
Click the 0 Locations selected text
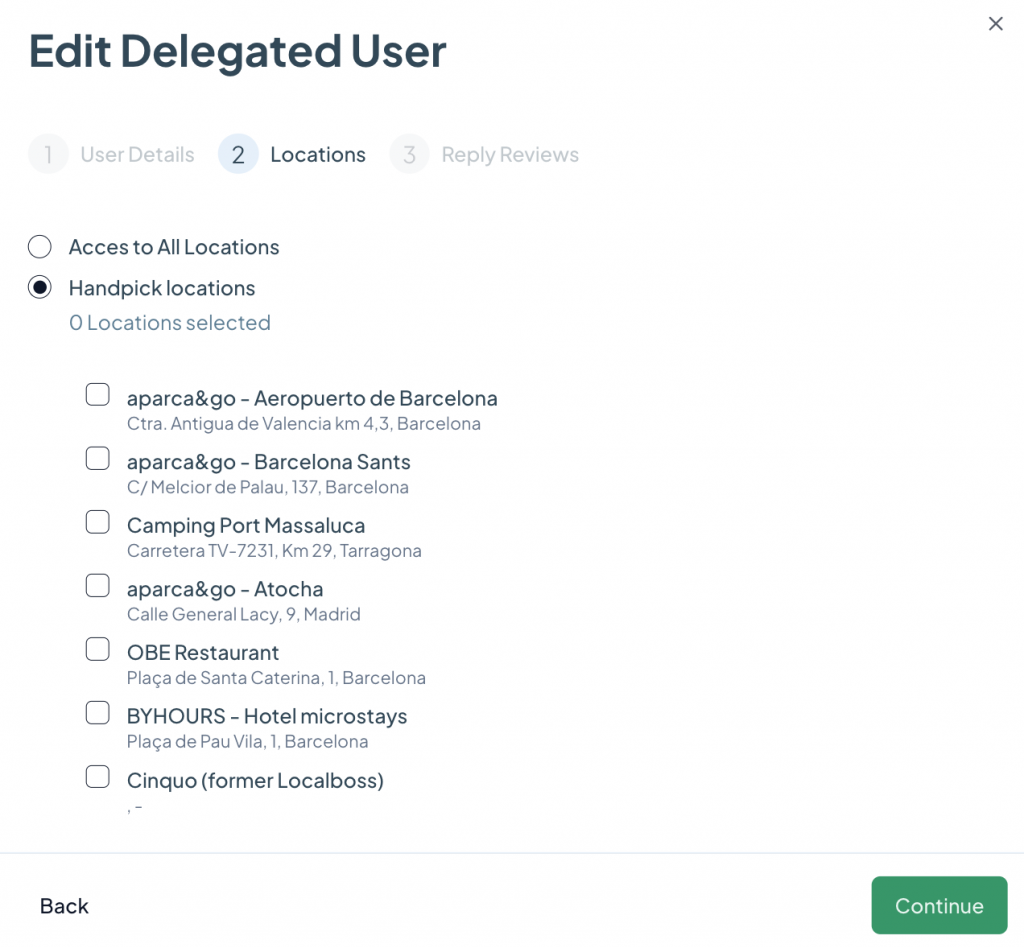[169, 323]
